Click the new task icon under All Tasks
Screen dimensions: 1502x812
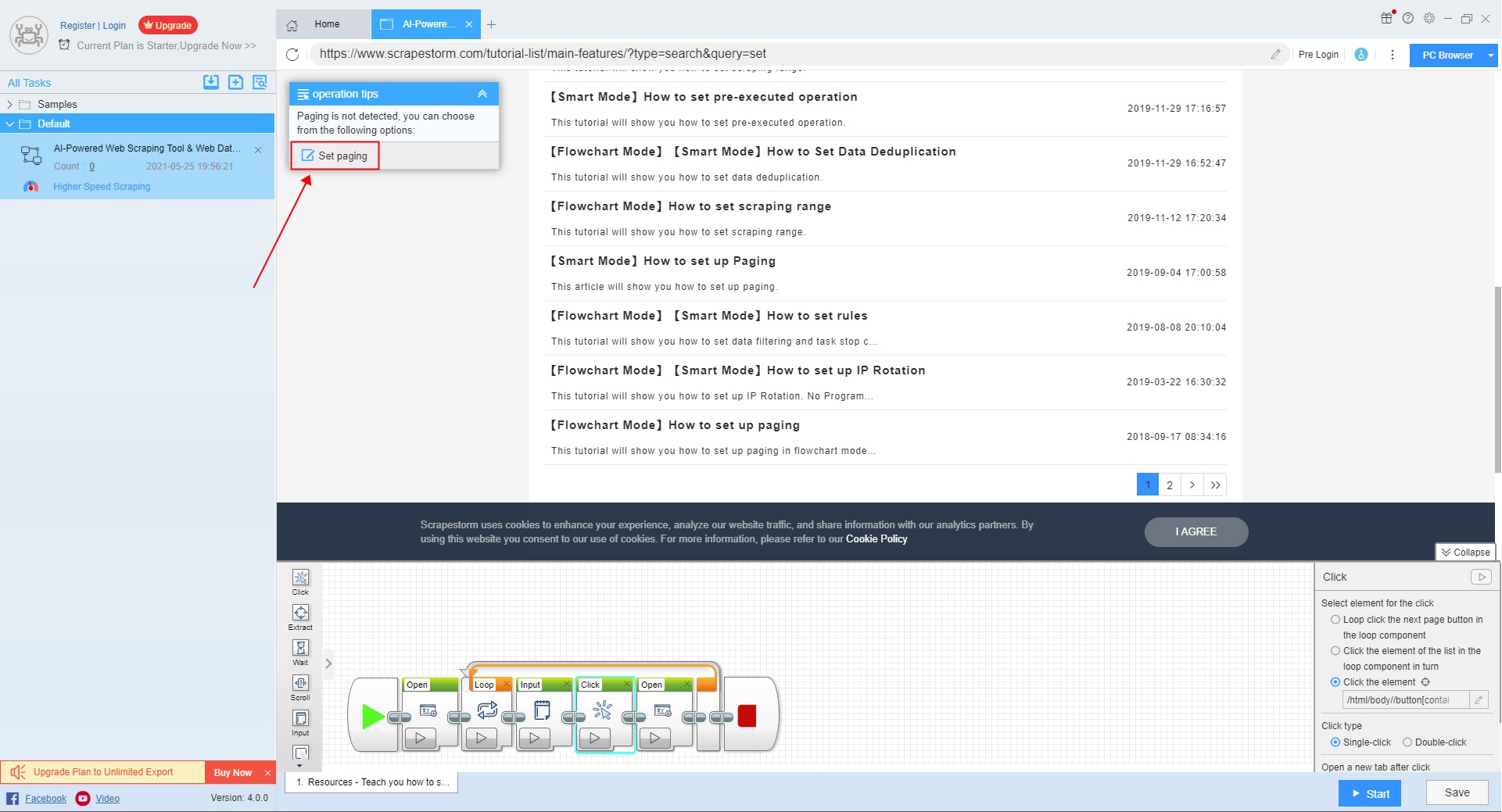(x=235, y=82)
